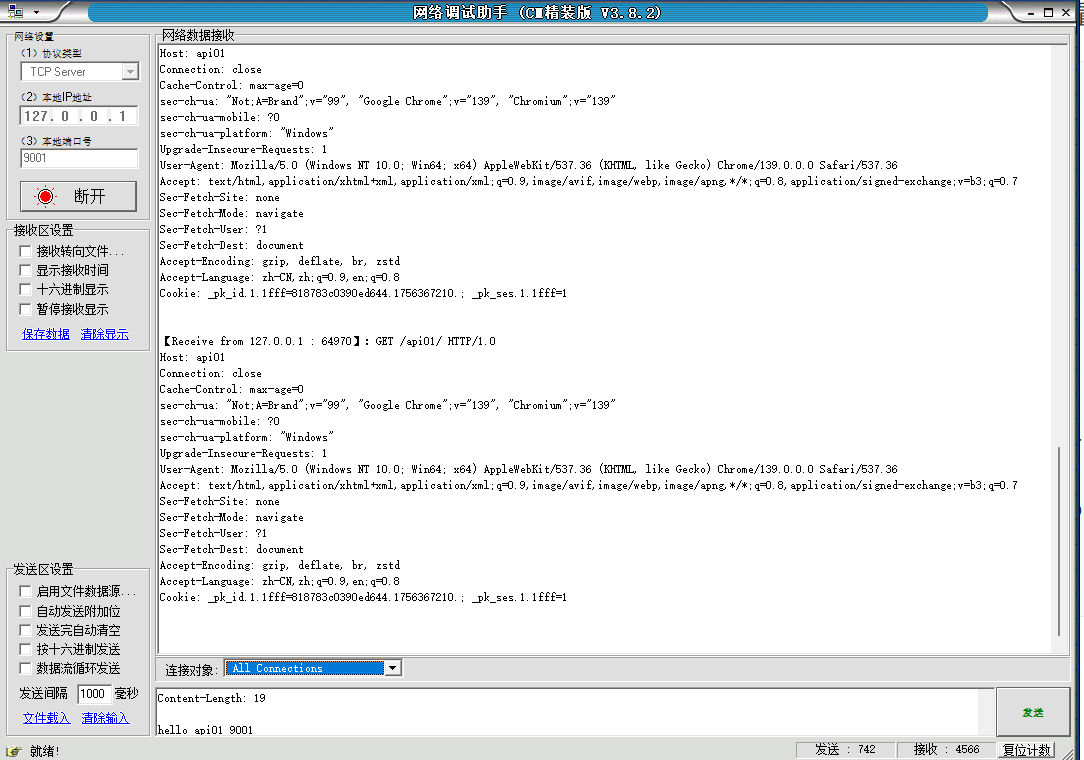The height and width of the screenshot is (760, 1084).
Task: Reset counters with 复位计数 button
Action: point(1027,750)
